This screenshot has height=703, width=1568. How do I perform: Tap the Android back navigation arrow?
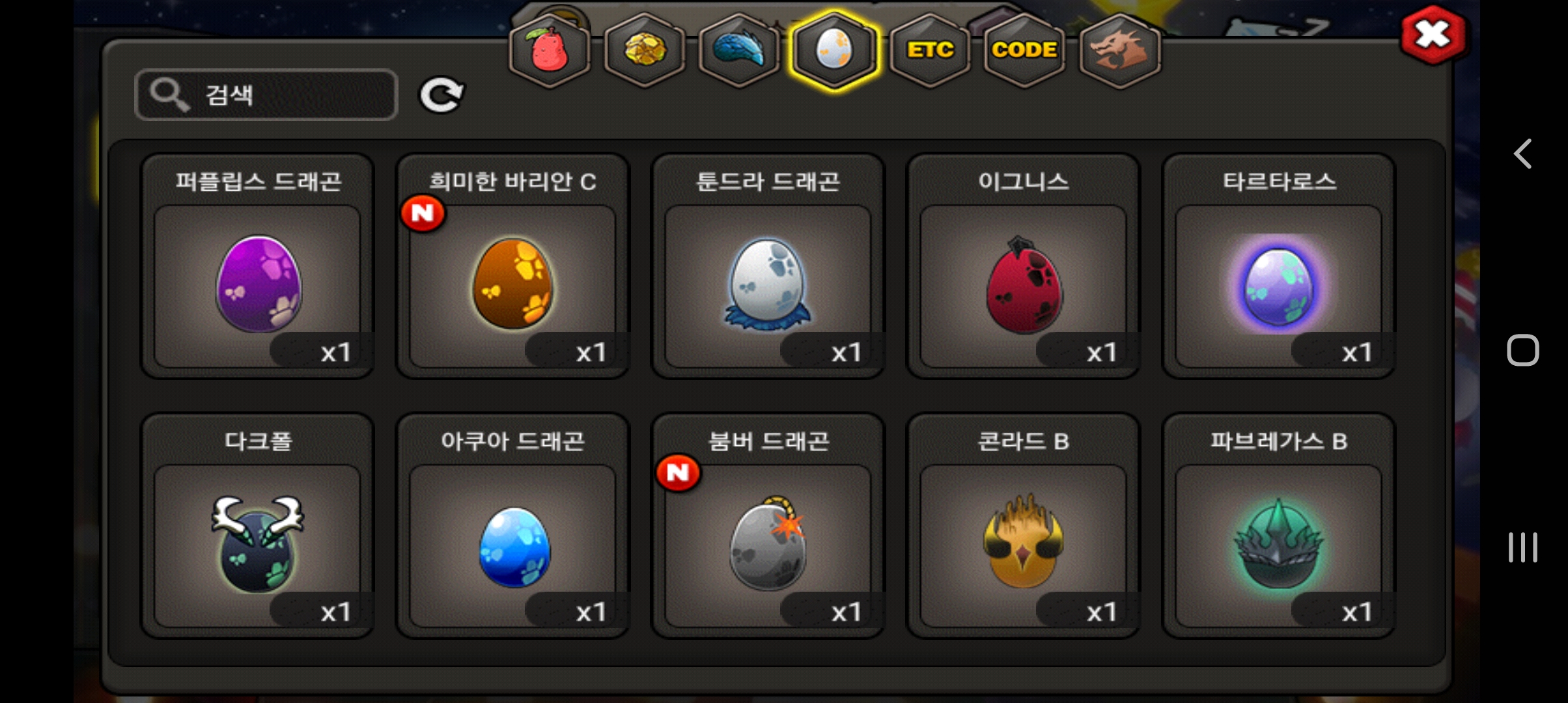[1522, 154]
